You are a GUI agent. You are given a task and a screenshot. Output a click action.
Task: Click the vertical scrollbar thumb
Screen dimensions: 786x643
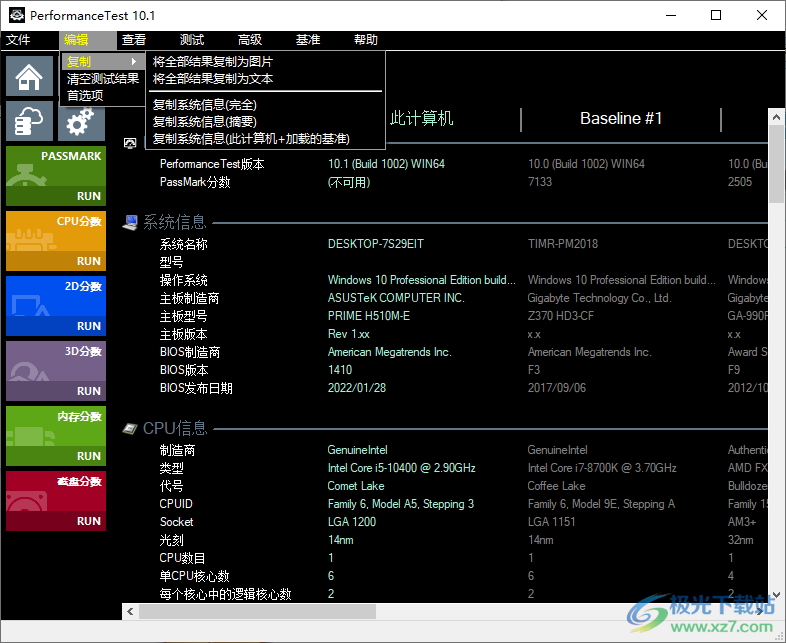click(776, 164)
